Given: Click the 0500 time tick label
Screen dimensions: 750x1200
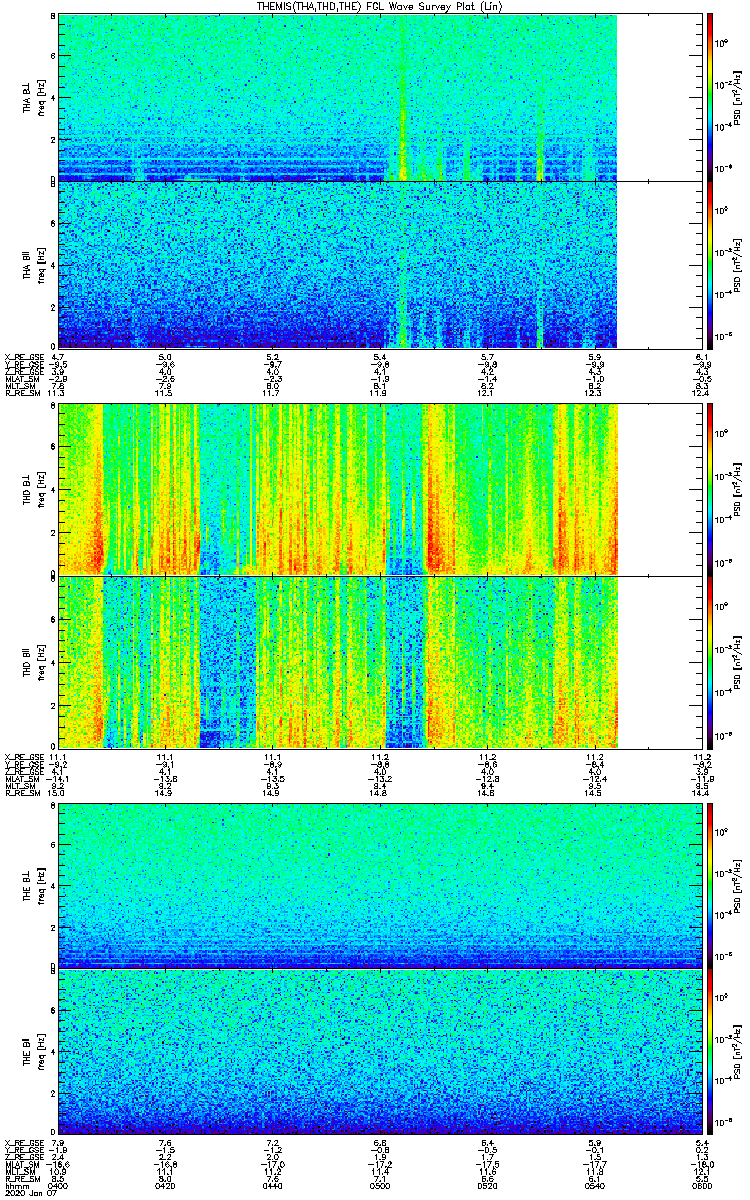Looking at the screenshot, I should pos(381,1186).
